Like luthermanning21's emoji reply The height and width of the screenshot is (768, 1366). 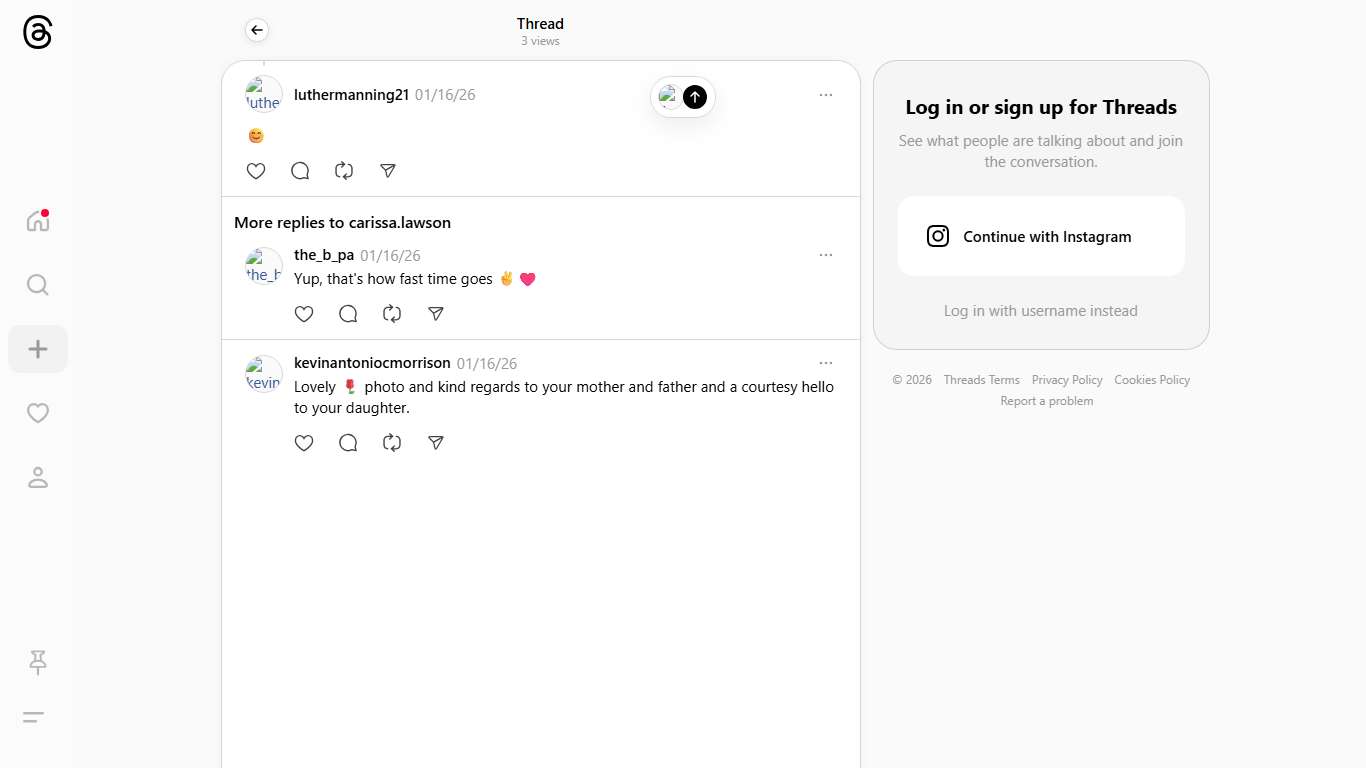256,171
